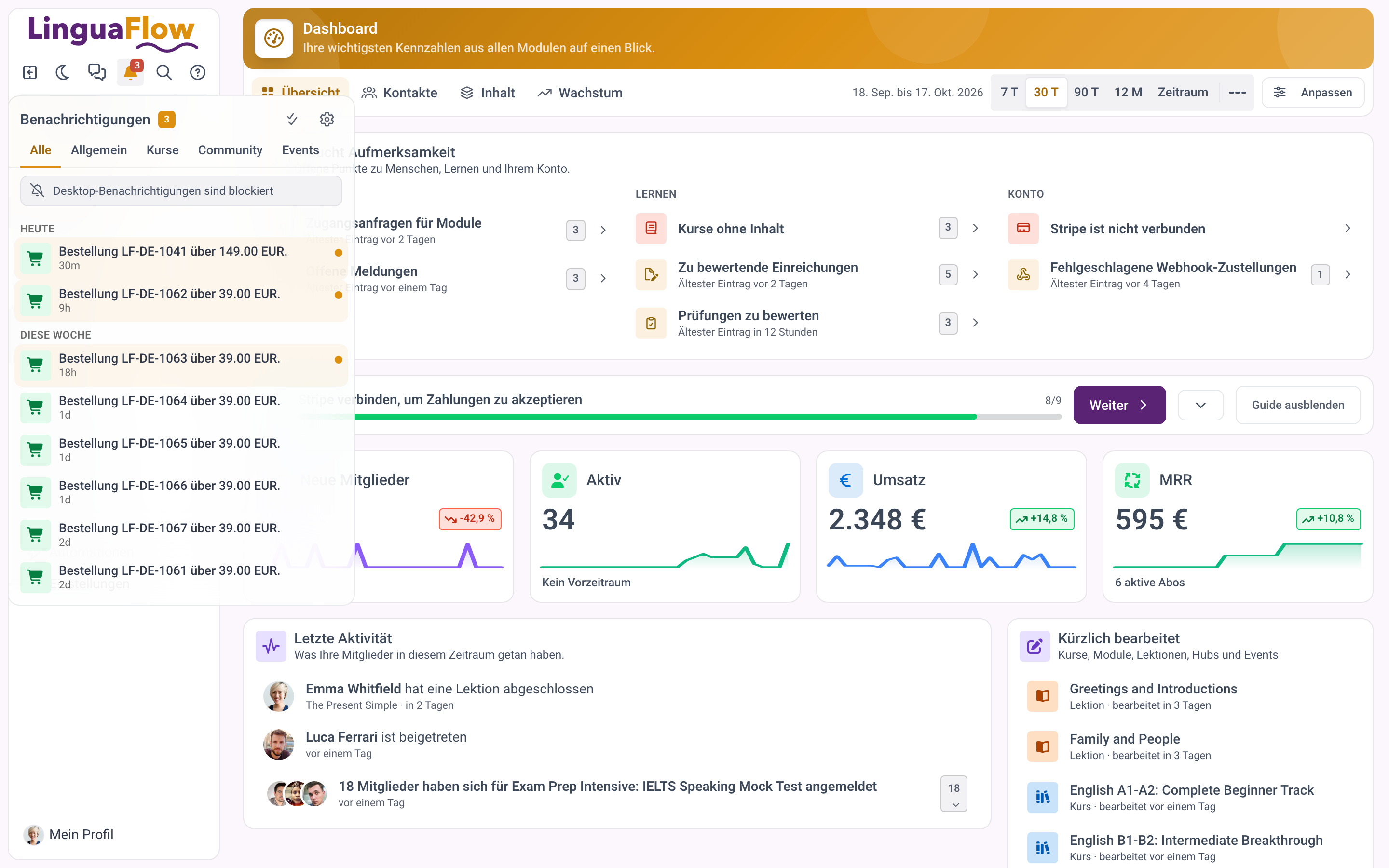Image resolution: width=1389 pixels, height=868 pixels.
Task: Select the 12 M time range
Action: 1128,93
